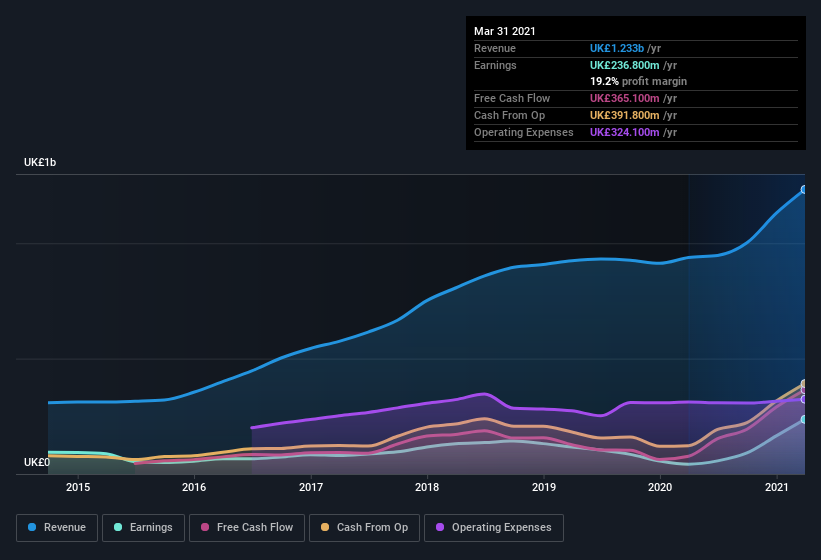This screenshot has width=821, height=560.
Task: Click the 2020 x-axis label
Action: [x=660, y=487]
